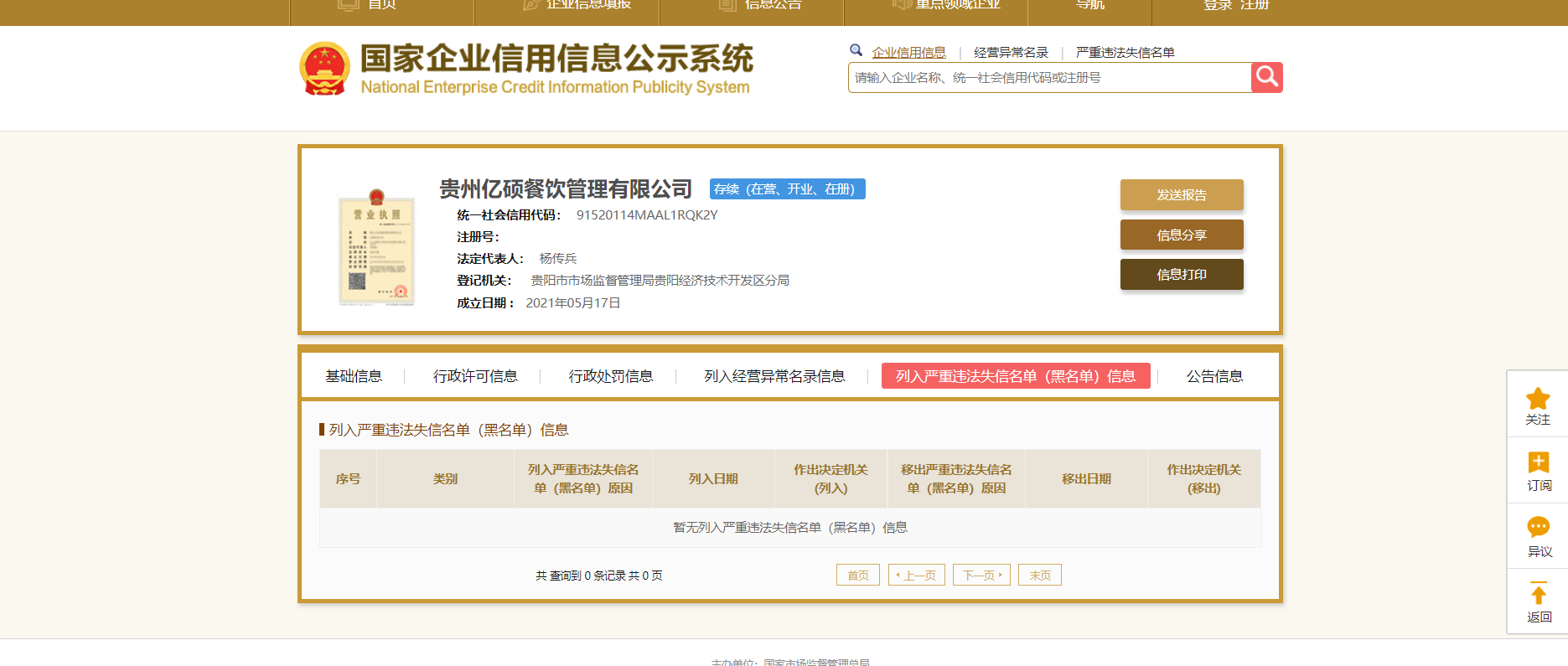Click the 暂无列入严重违法失信名单（黑名单）信息 empty message
Screen dimensions: 1568x666
coord(790,528)
